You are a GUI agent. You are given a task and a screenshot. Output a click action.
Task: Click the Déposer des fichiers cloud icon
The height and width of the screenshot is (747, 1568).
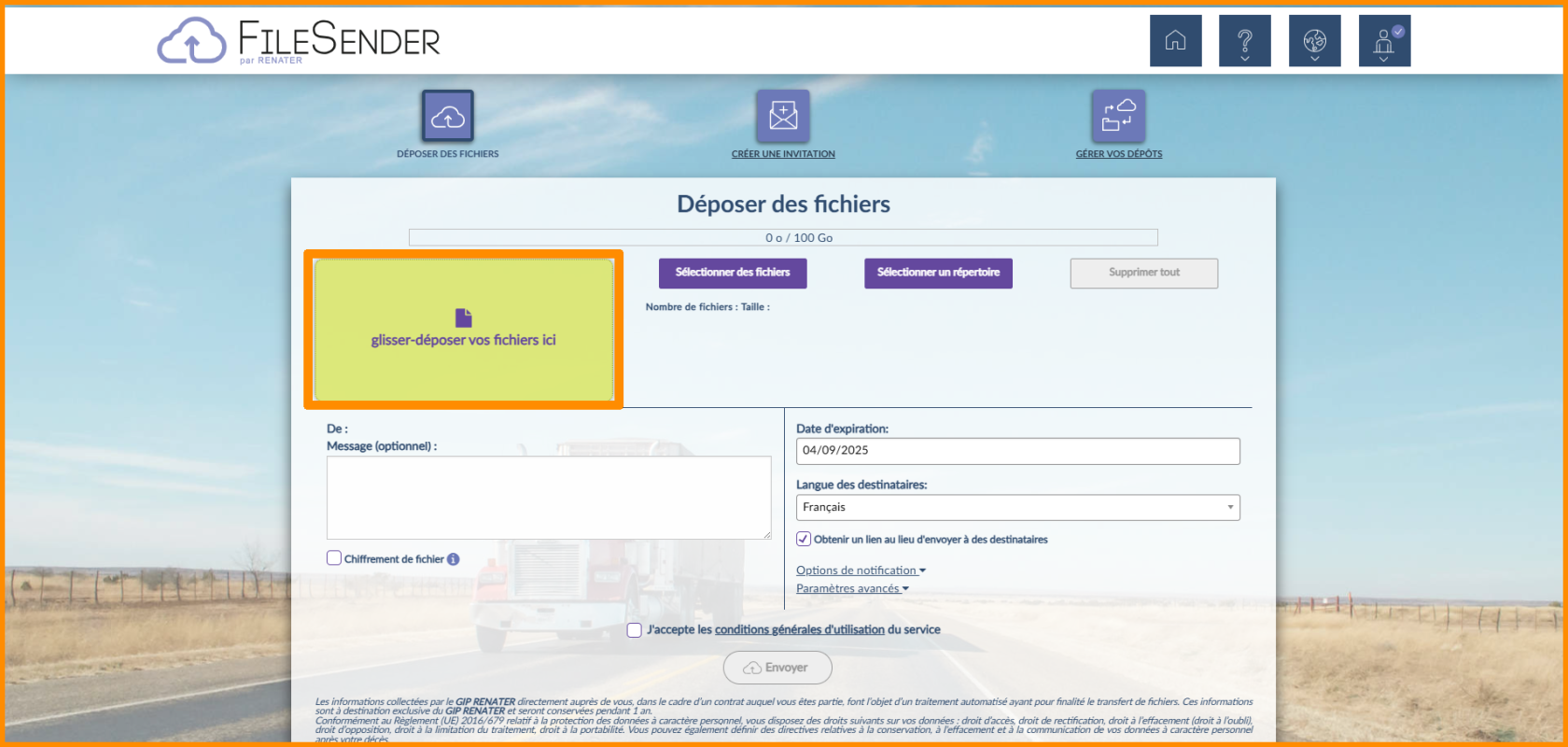tap(448, 117)
